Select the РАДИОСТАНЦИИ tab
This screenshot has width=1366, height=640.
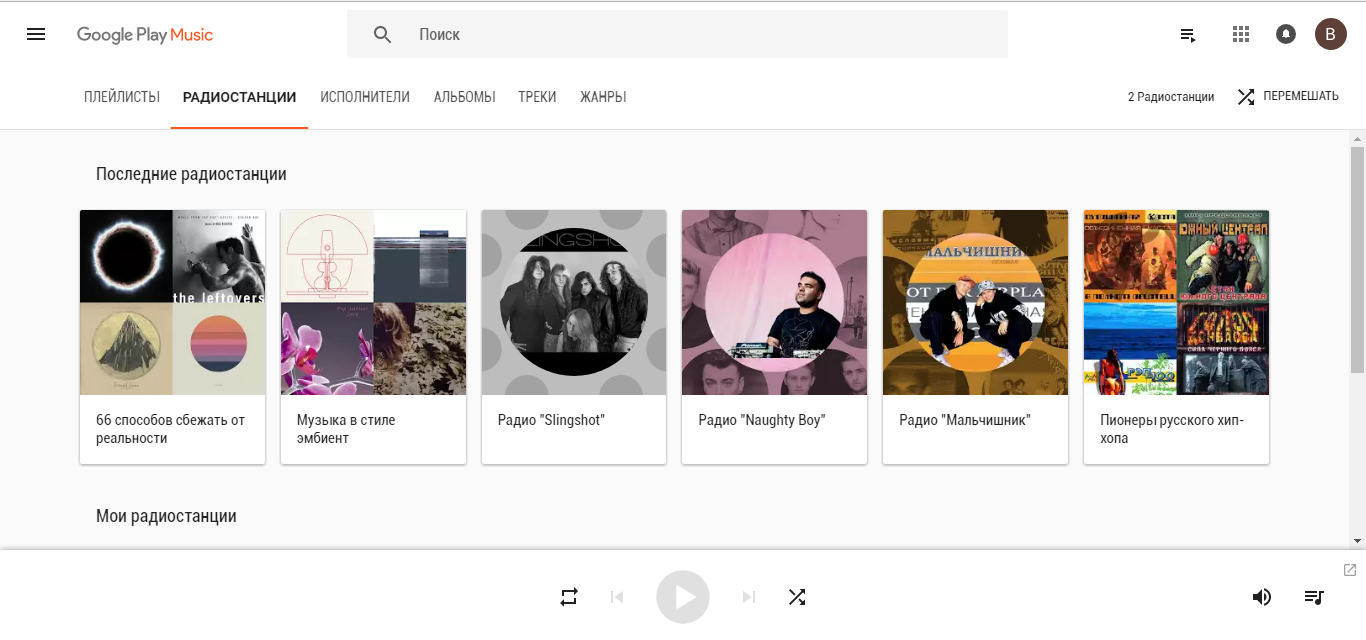pos(239,97)
